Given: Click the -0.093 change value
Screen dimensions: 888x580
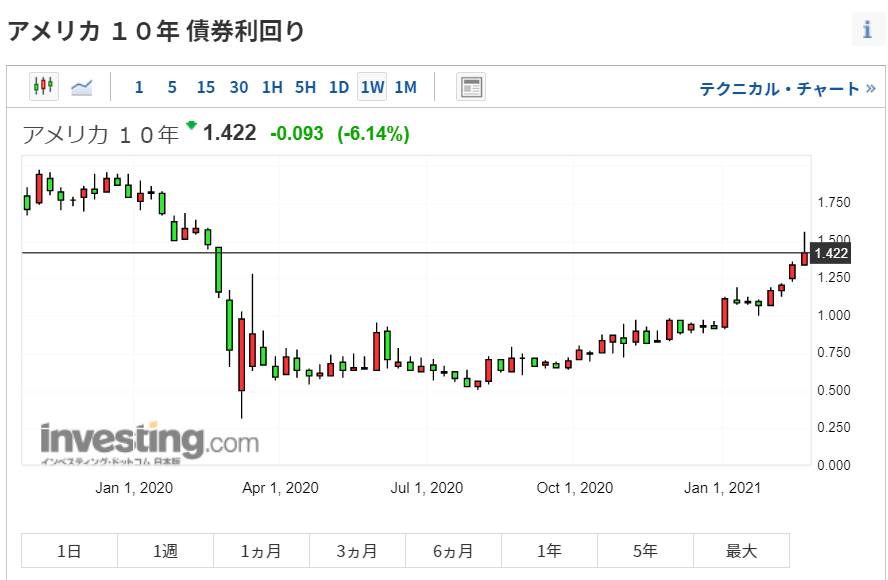Looking at the screenshot, I should click(297, 134).
